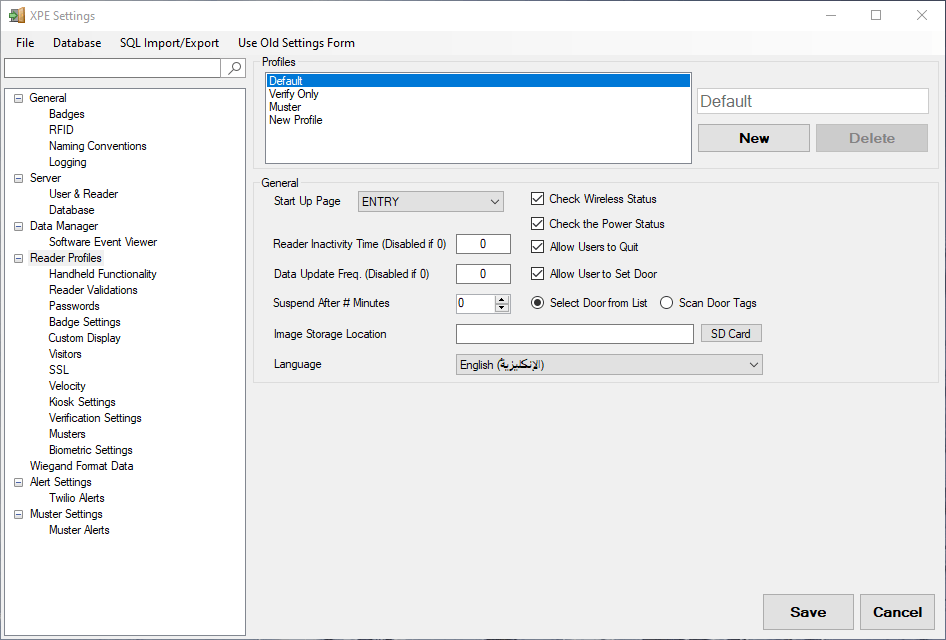Click the SD Card button

coord(731,334)
